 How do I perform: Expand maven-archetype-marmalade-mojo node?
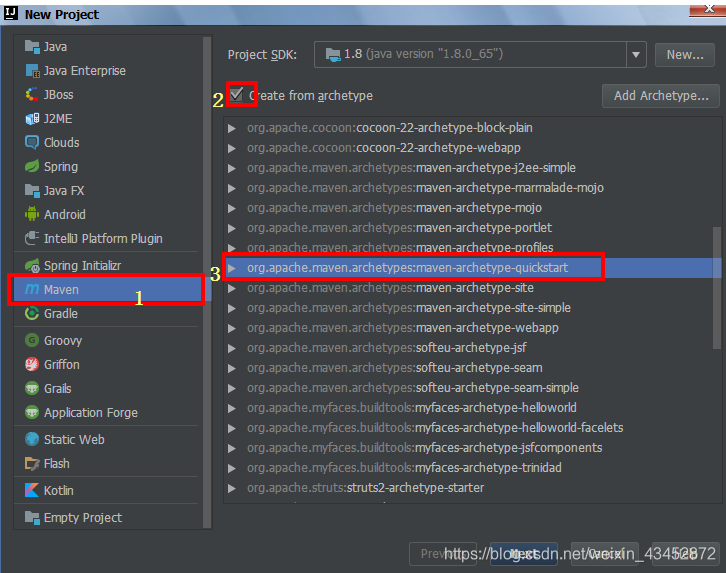tap(232, 188)
